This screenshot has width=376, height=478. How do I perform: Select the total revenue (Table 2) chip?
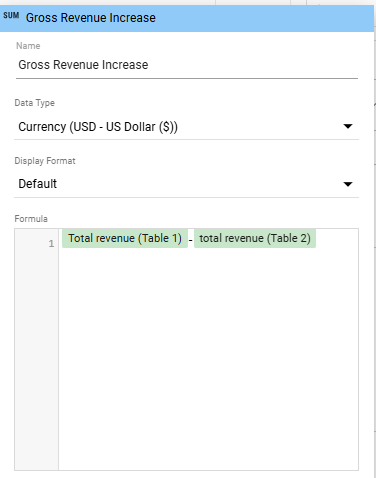255,238
